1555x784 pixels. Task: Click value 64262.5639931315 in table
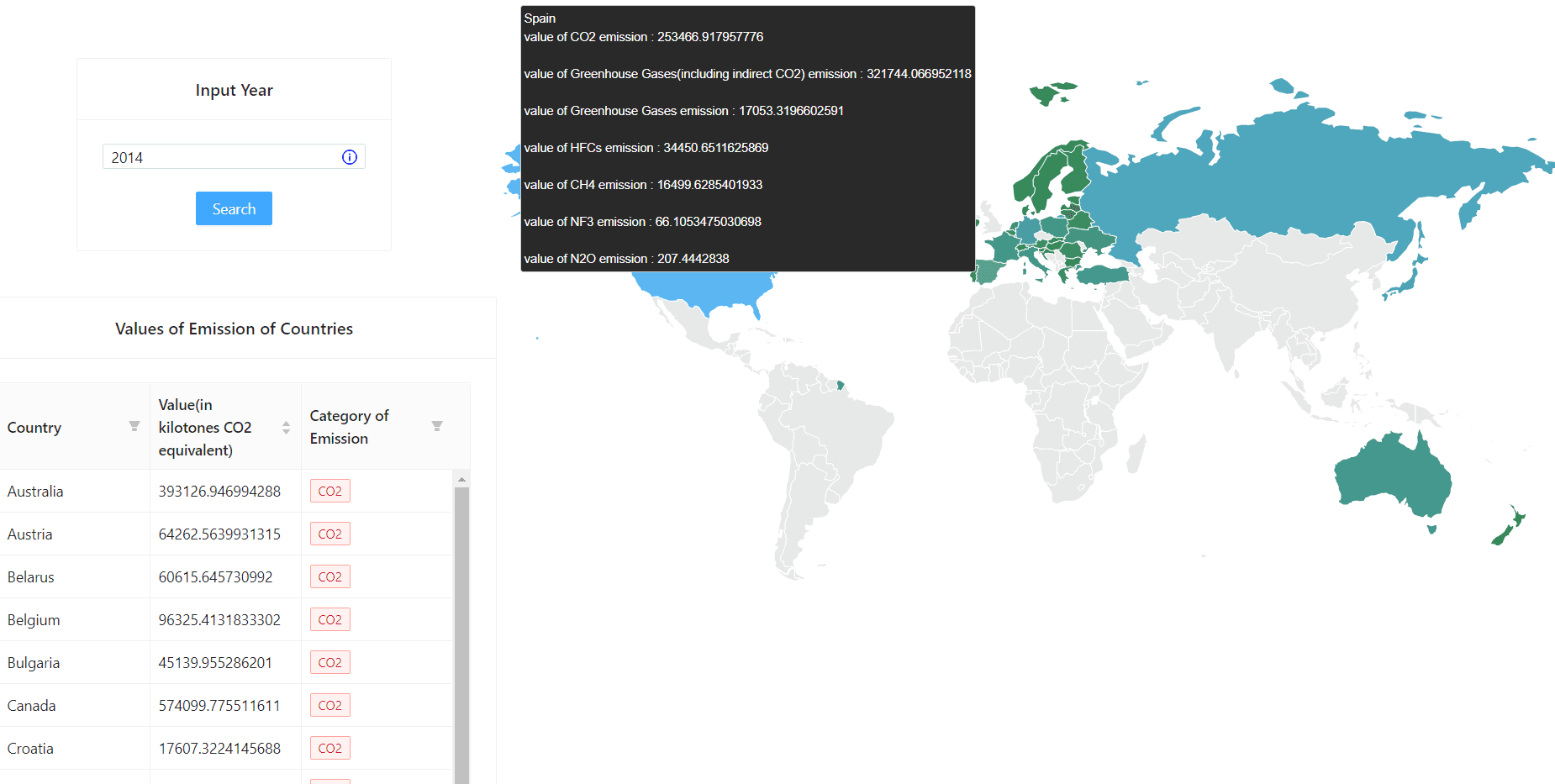pyautogui.click(x=219, y=534)
